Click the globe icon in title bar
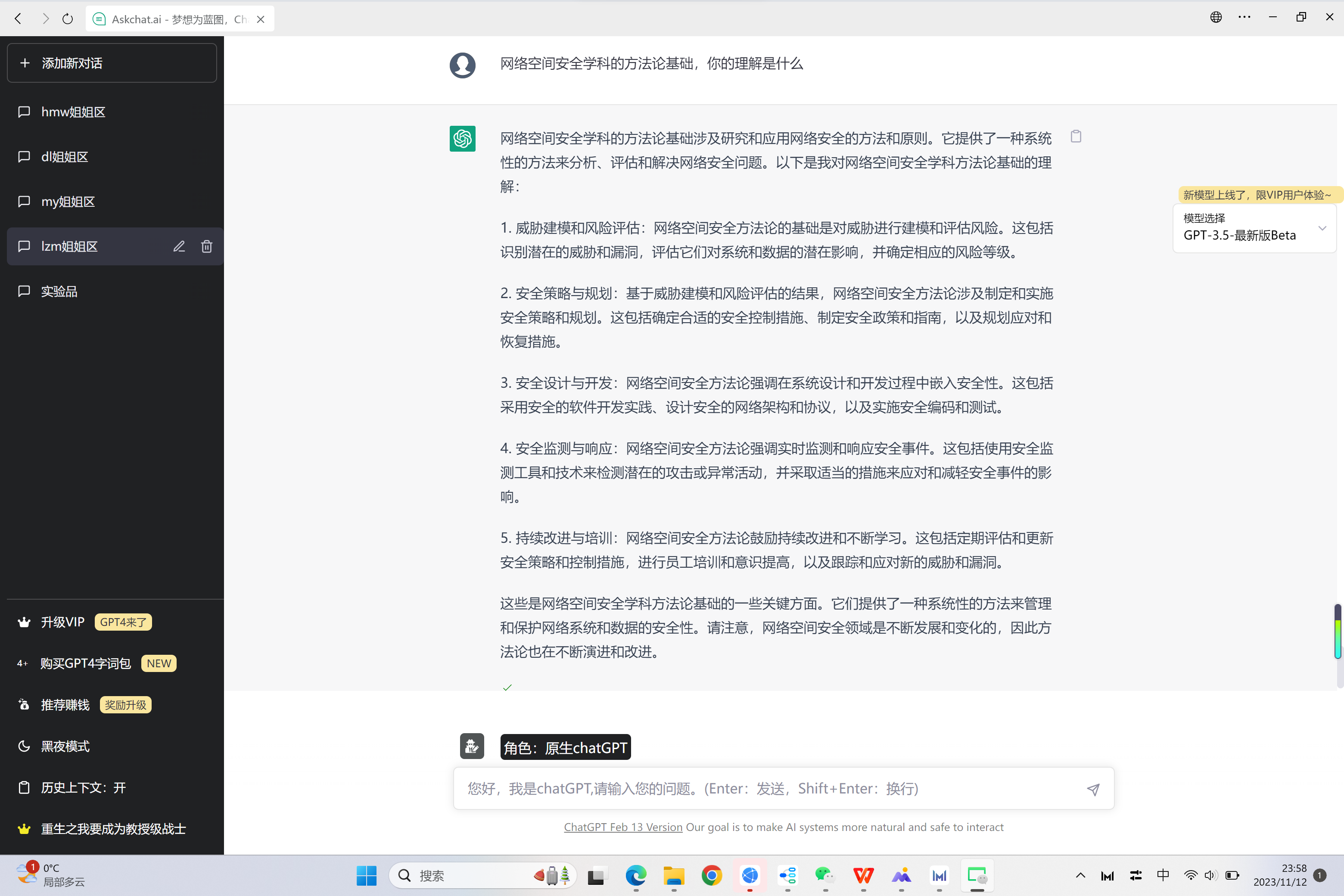The image size is (1344, 896). [x=1216, y=17]
